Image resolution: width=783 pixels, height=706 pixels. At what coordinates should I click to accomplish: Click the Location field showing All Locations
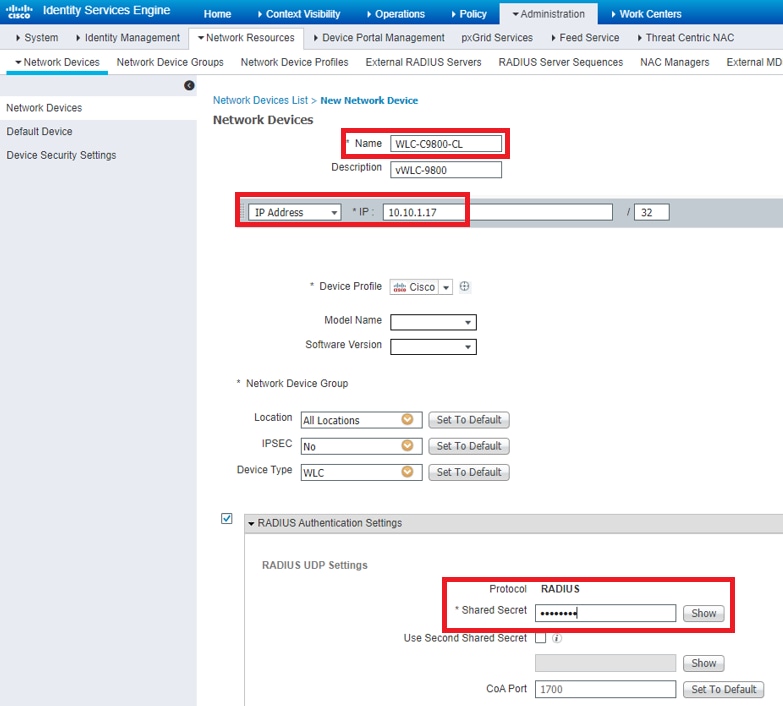pos(362,420)
